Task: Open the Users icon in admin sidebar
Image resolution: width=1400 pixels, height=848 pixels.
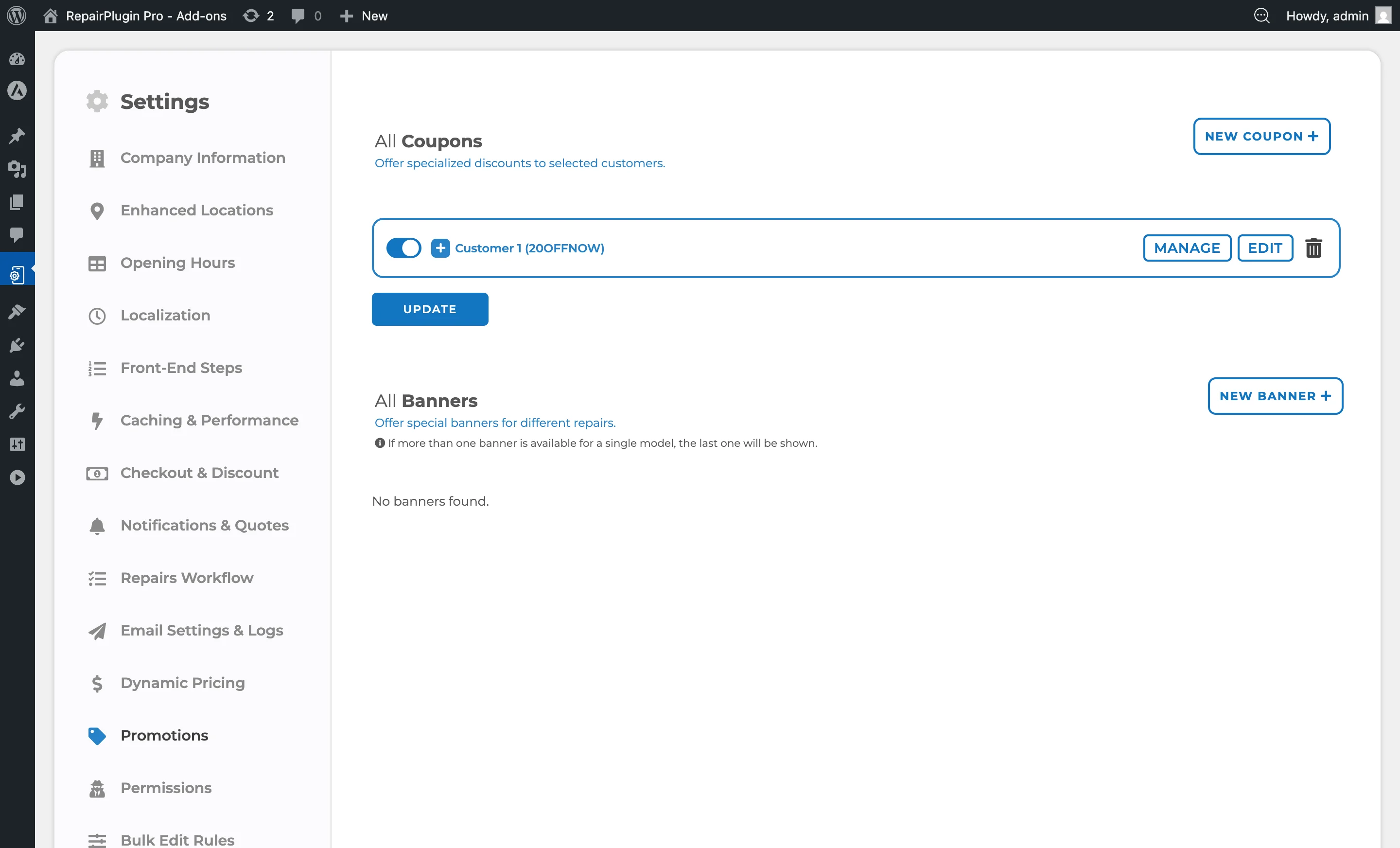Action: pyautogui.click(x=17, y=378)
